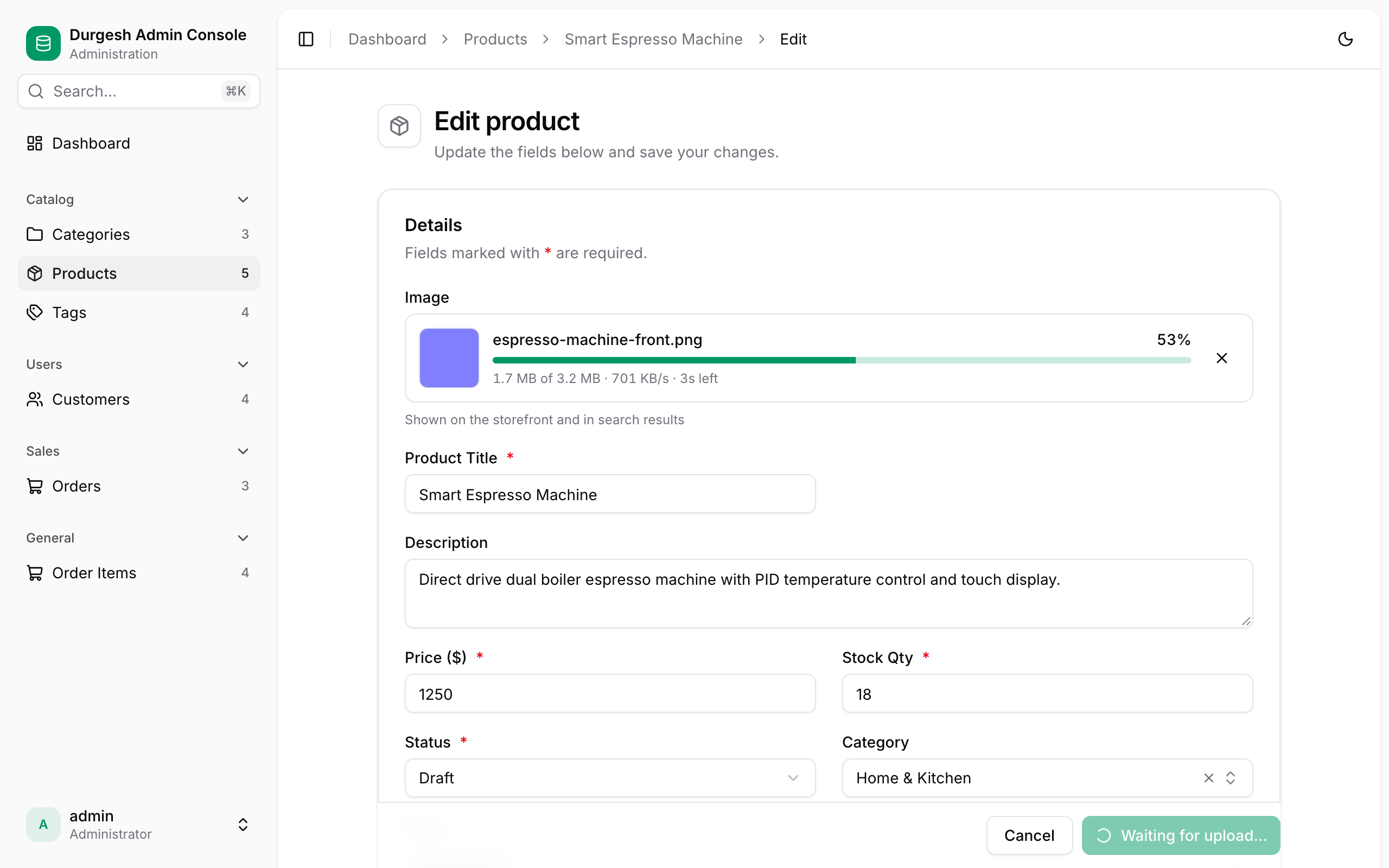This screenshot has width=1389, height=868.
Task: Click the Tags label icon in sidebar
Action: coord(34,312)
